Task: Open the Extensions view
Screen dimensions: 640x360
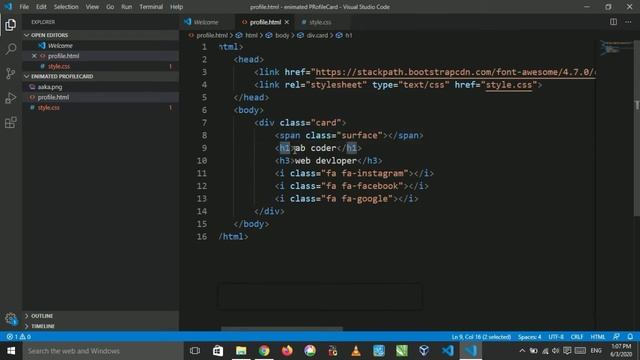Action: (x=11, y=122)
